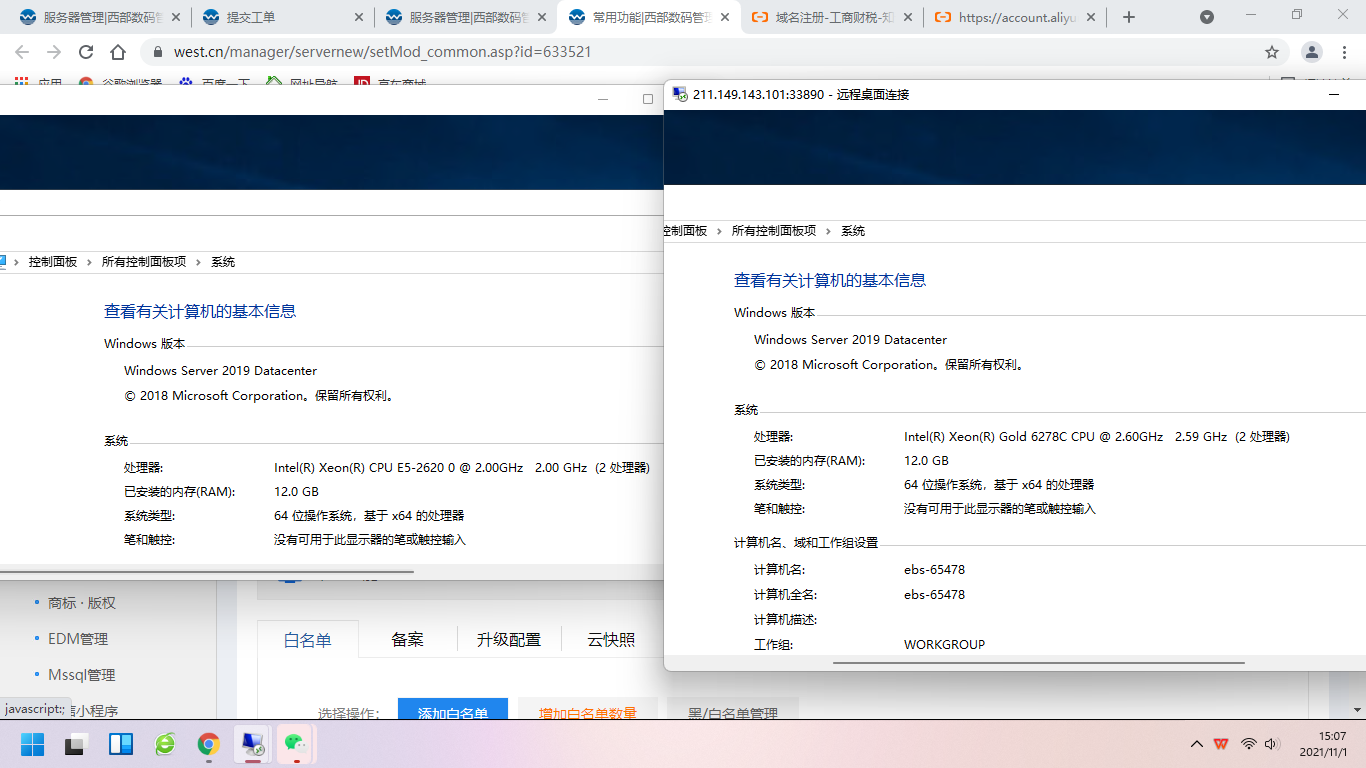Click the Chrome home icon
Image resolution: width=1366 pixels, height=768 pixels.
[118, 52]
